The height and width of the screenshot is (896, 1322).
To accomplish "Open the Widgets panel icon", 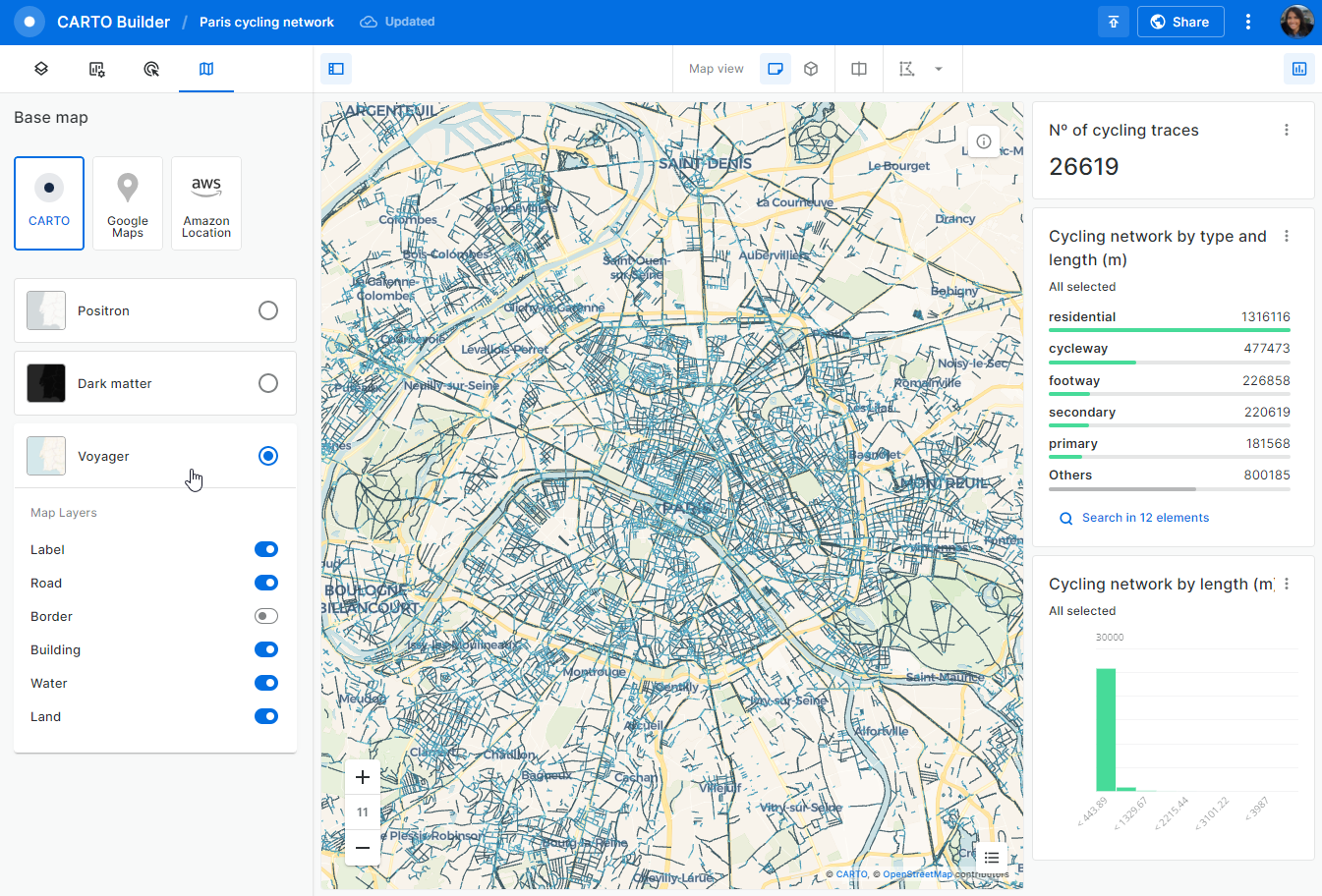I will pyautogui.click(x=96, y=69).
